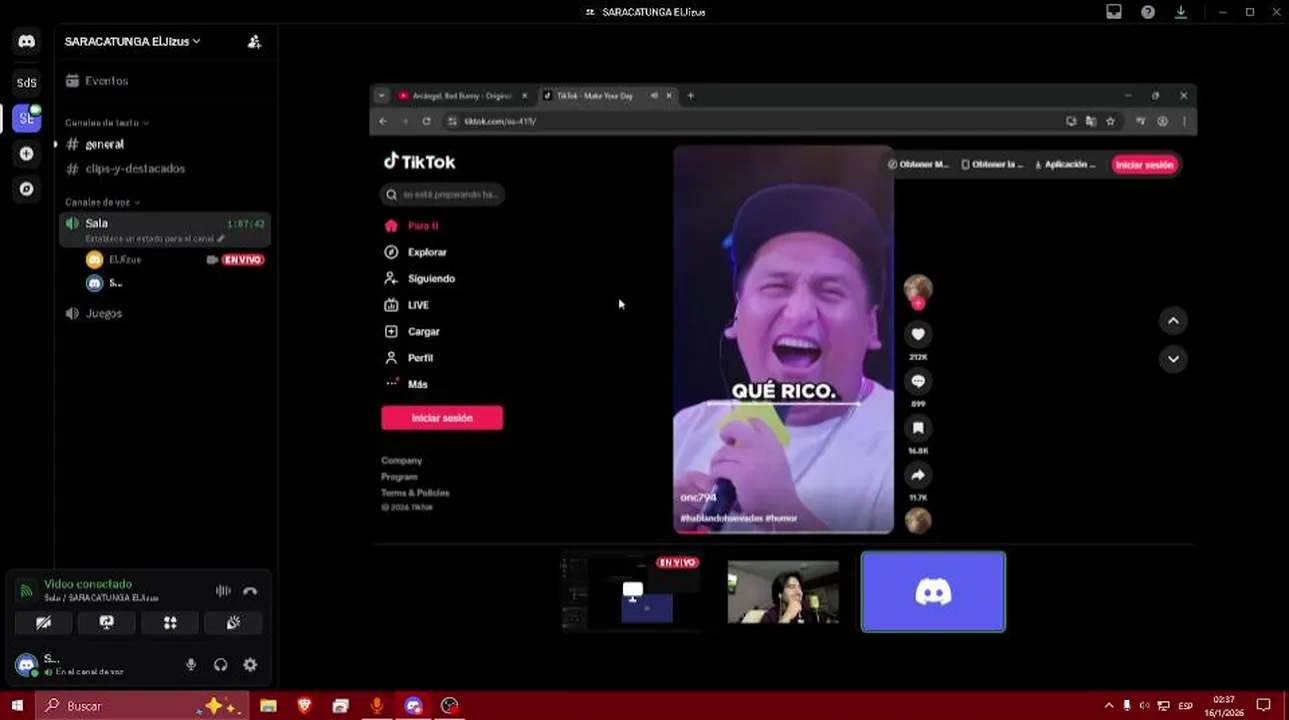Click Iniciar sesión button at top right
Screen dimensions: 1289x720
coord(1145,165)
